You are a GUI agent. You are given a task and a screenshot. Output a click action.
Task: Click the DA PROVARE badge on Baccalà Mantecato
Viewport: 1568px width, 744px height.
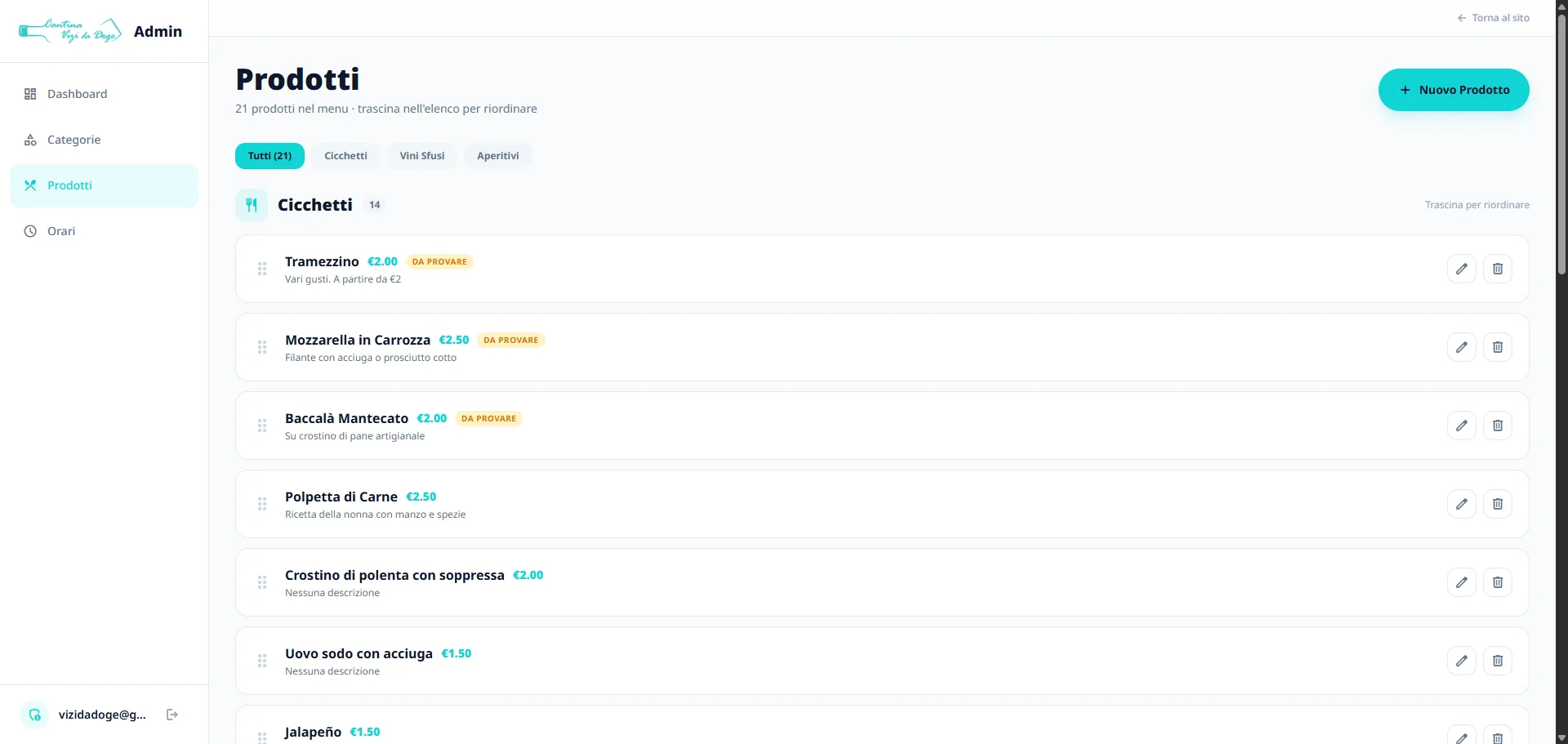488,419
